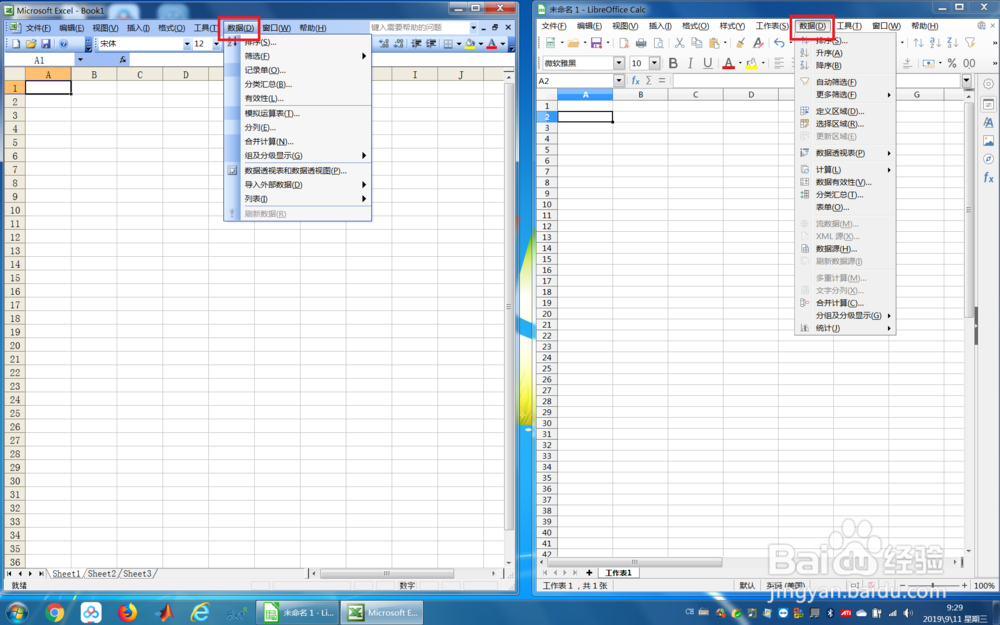Click Excel increase indent icon
The image size is (1000, 625).
[431, 43]
